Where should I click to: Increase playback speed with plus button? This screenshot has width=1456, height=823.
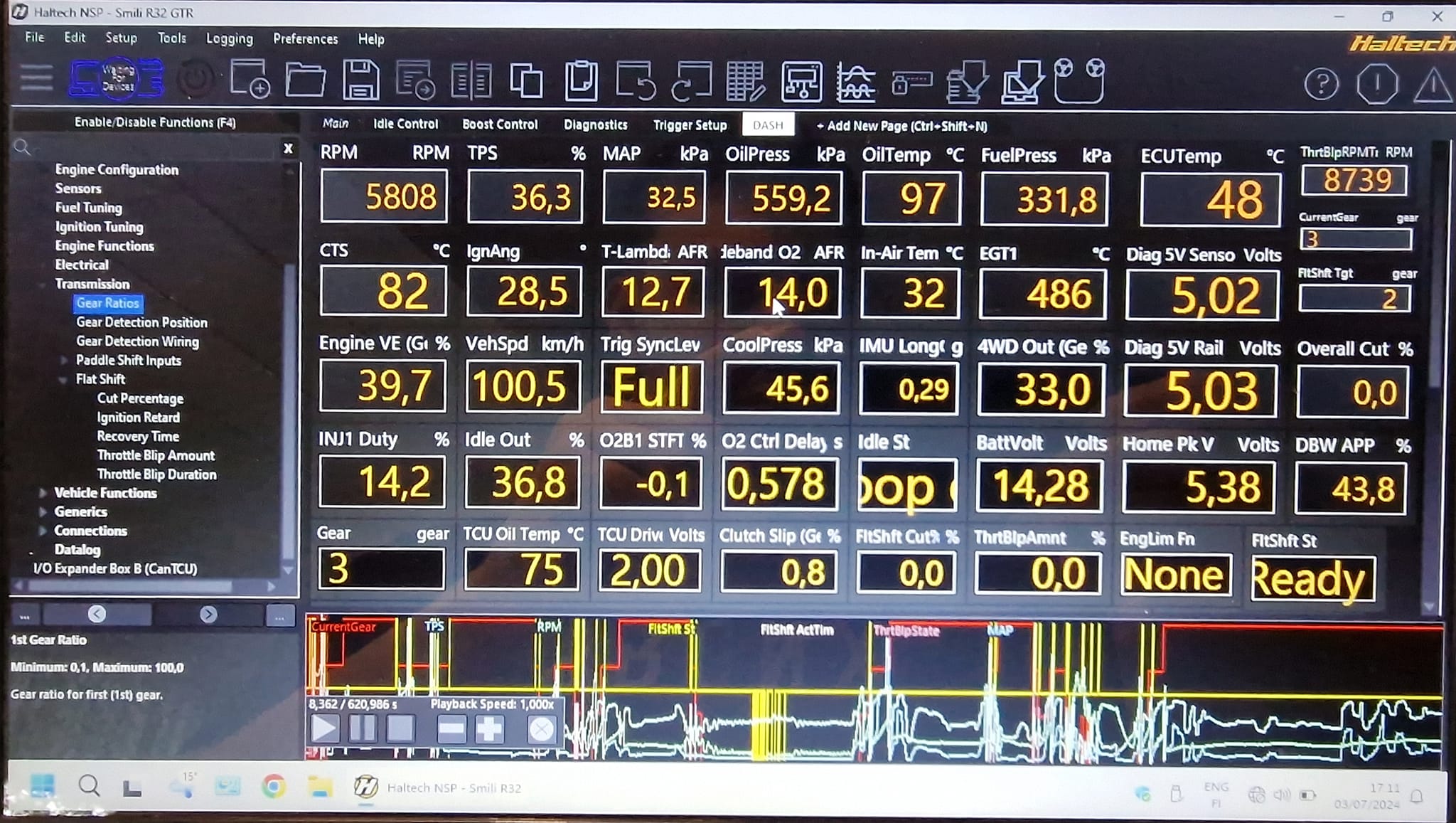coord(489,728)
